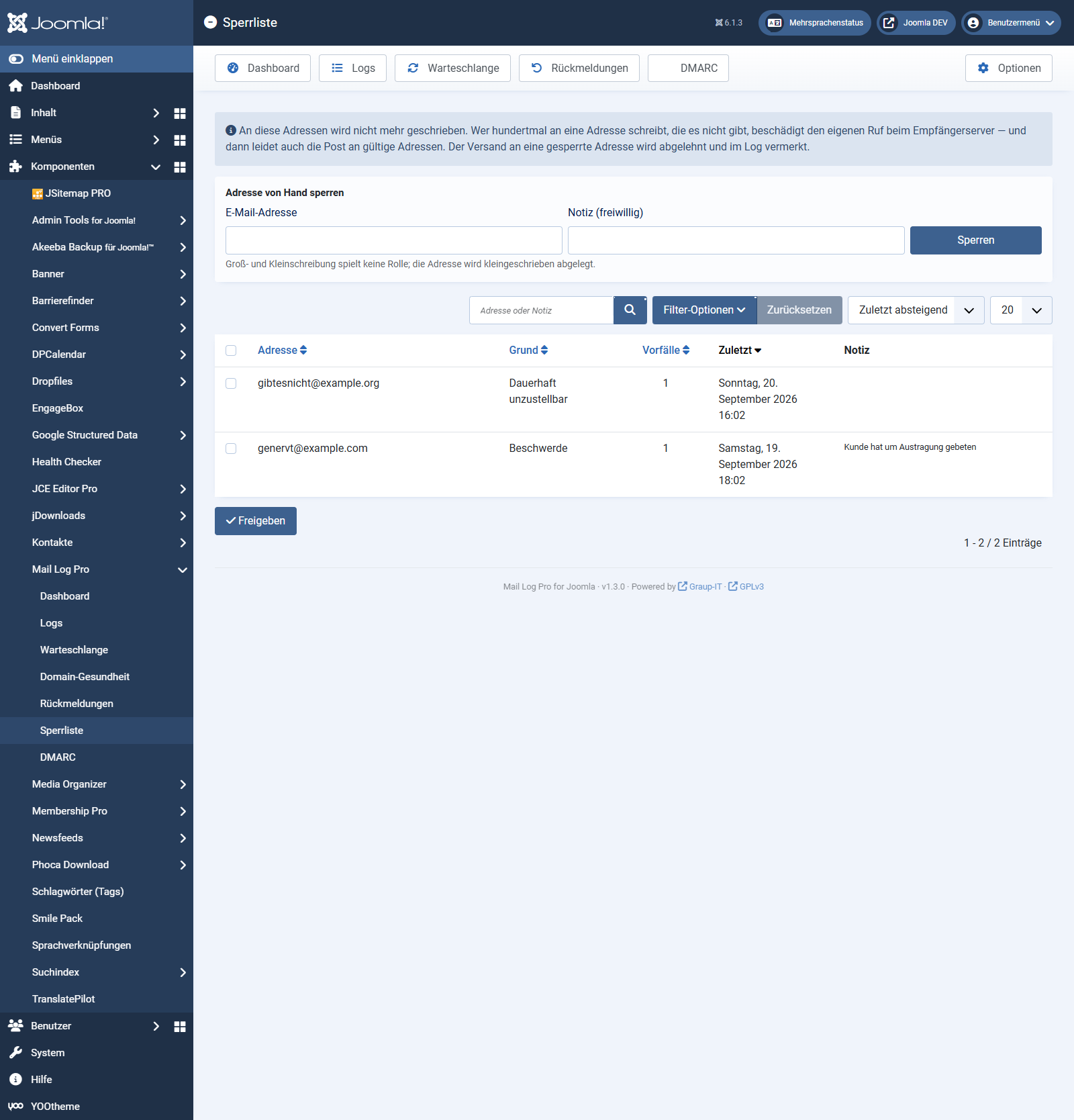
Task: Open the Zuletzt absteigend sort dropdown
Action: coord(916,310)
